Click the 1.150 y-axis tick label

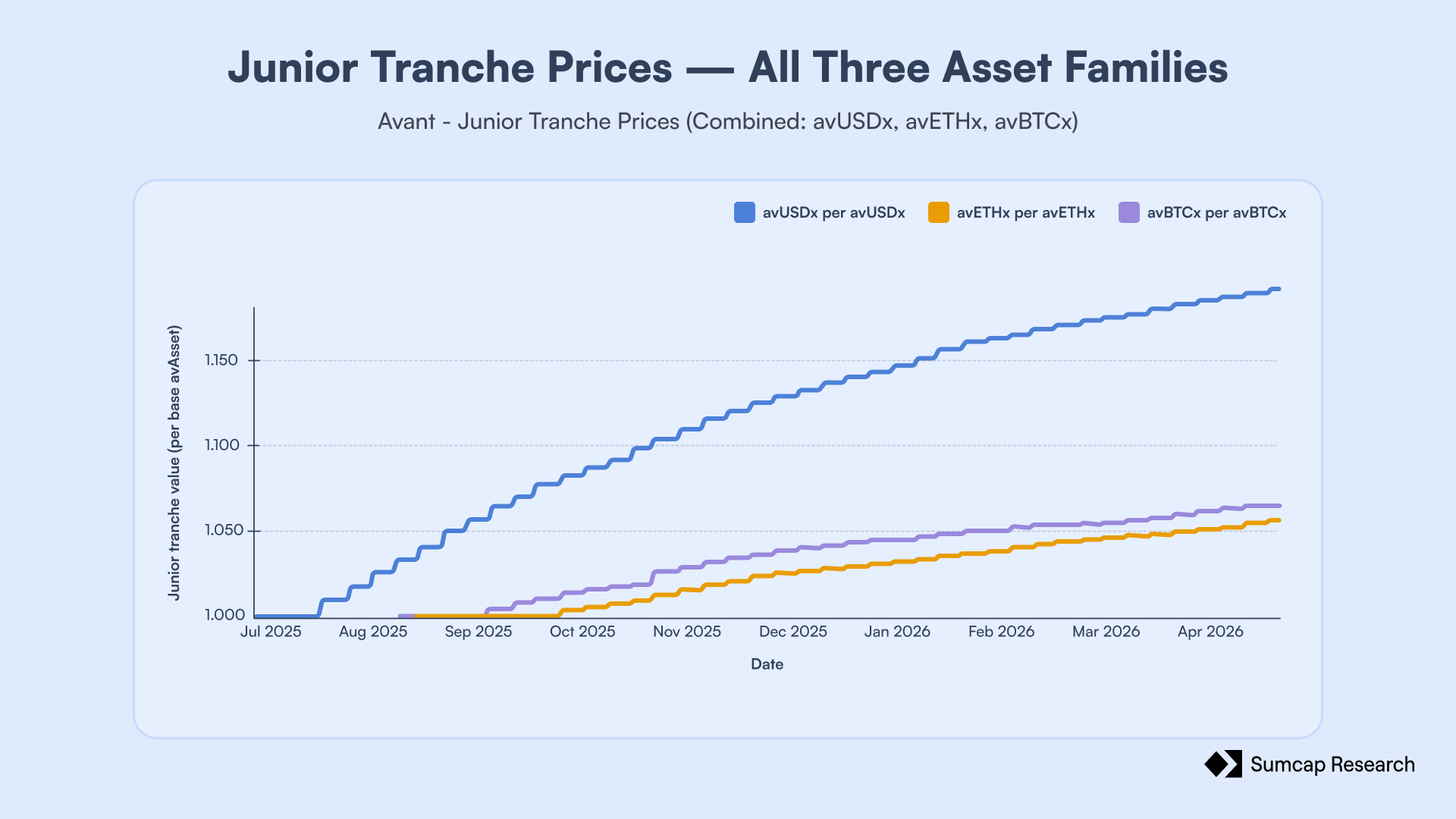pos(221,360)
